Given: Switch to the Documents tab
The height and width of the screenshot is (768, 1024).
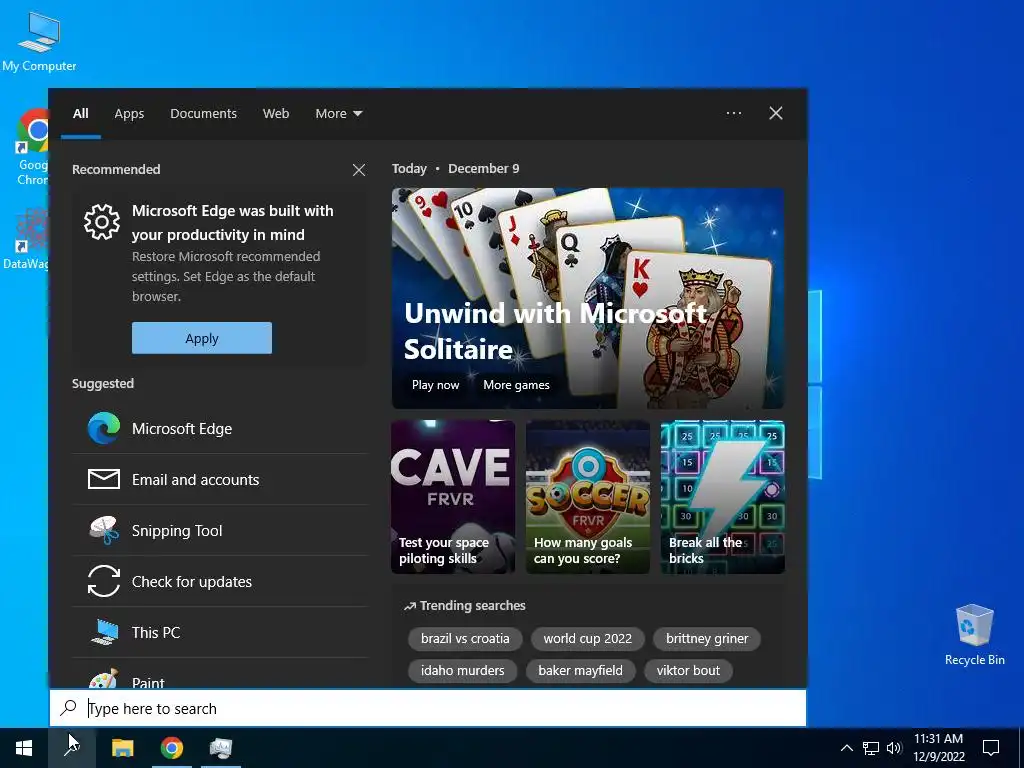Looking at the screenshot, I should click(203, 114).
